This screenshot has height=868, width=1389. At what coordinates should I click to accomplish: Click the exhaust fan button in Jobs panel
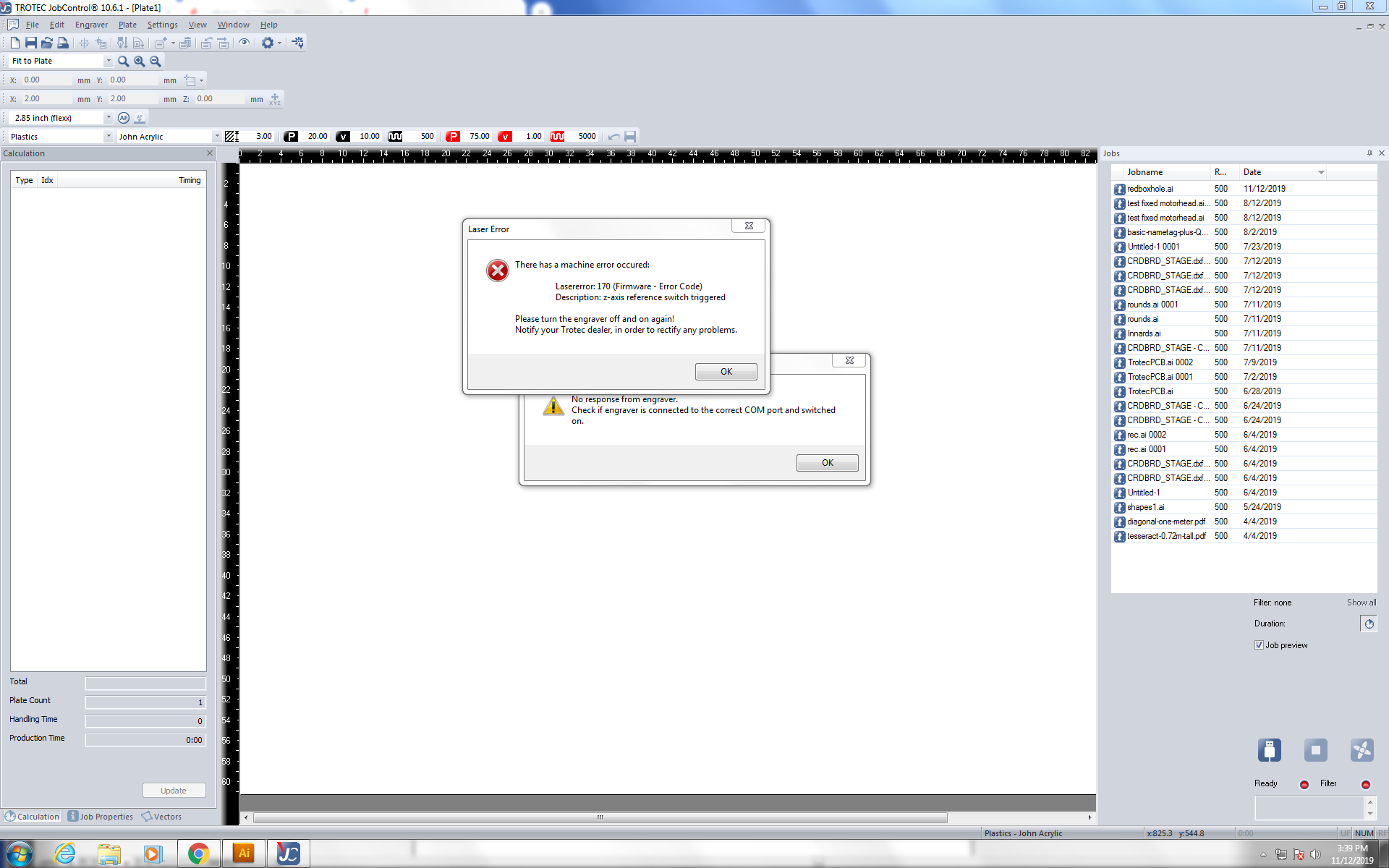1362,750
